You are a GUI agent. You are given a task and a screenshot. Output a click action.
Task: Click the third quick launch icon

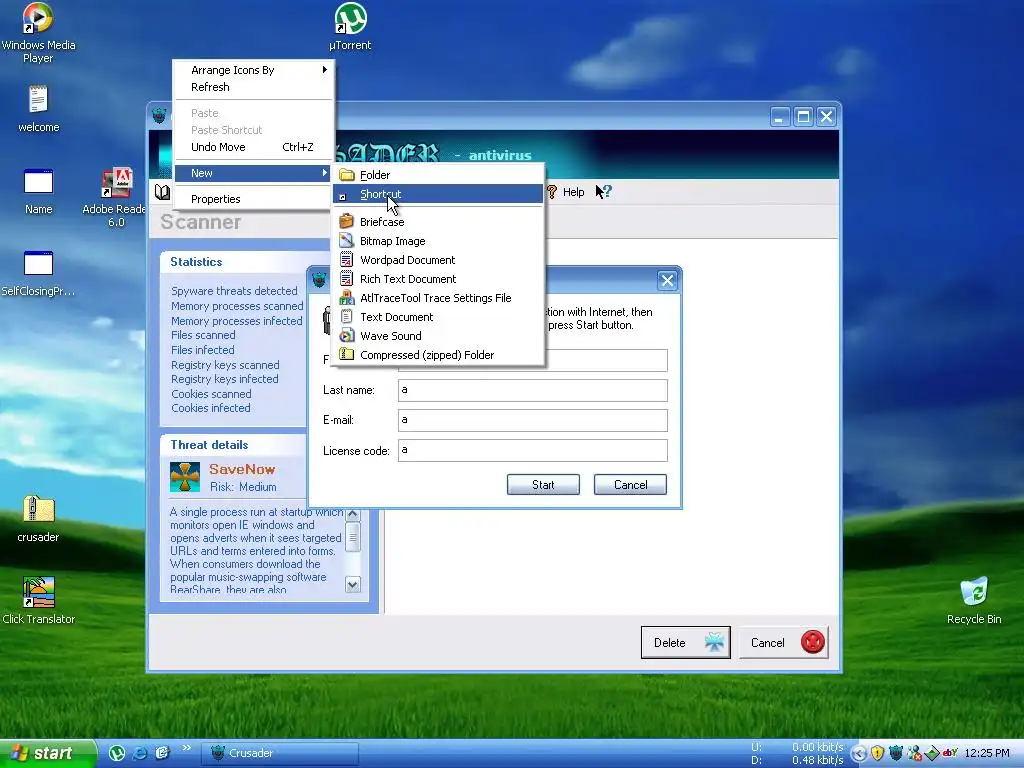[162, 753]
